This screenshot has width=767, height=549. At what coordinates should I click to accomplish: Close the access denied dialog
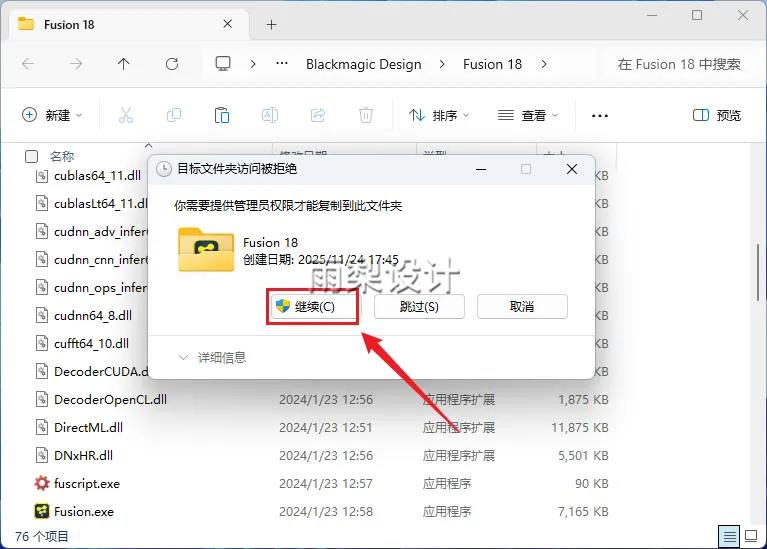coord(572,169)
